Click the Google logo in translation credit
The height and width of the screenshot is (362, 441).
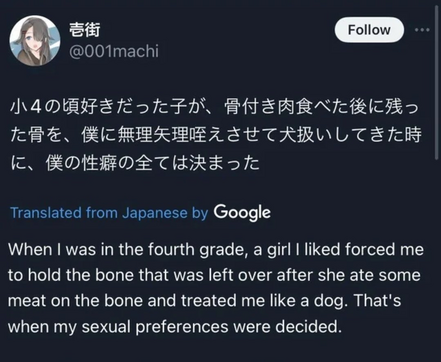tap(242, 212)
